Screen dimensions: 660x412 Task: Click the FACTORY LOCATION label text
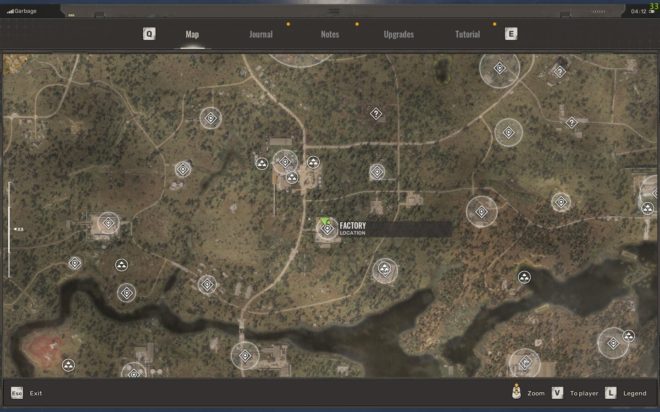coord(353,229)
